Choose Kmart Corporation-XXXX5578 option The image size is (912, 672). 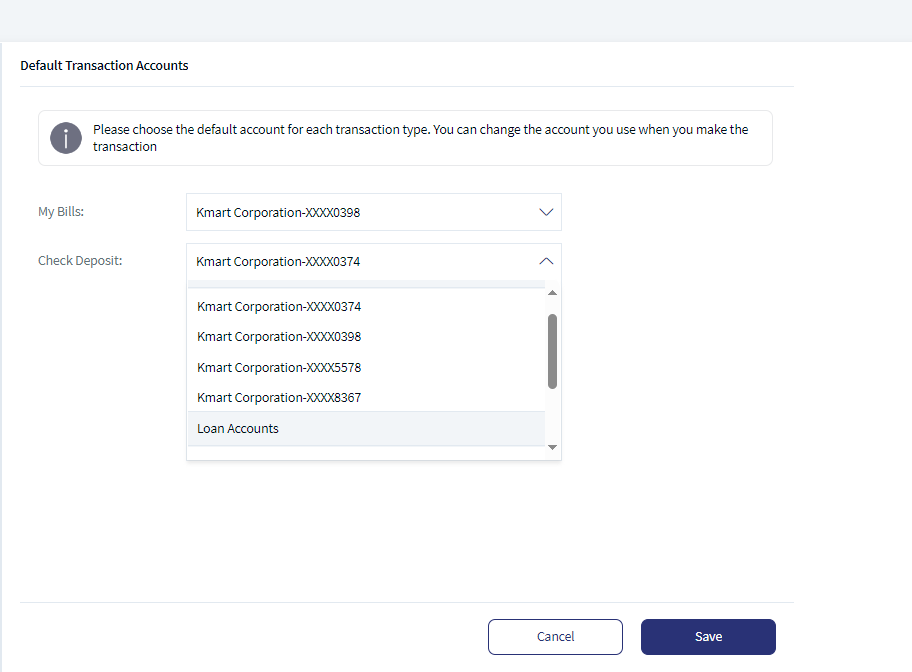coord(366,368)
